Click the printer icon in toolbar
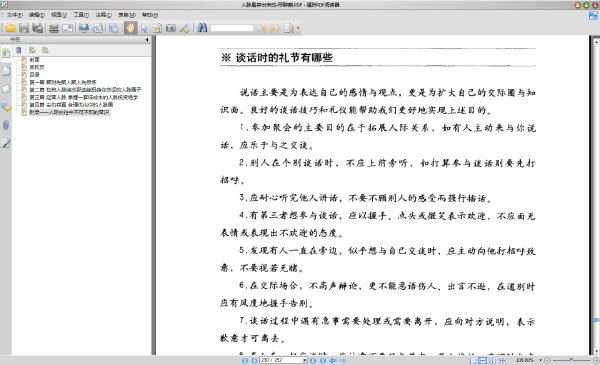Image resolution: width=600 pixels, height=365 pixels. [54, 28]
